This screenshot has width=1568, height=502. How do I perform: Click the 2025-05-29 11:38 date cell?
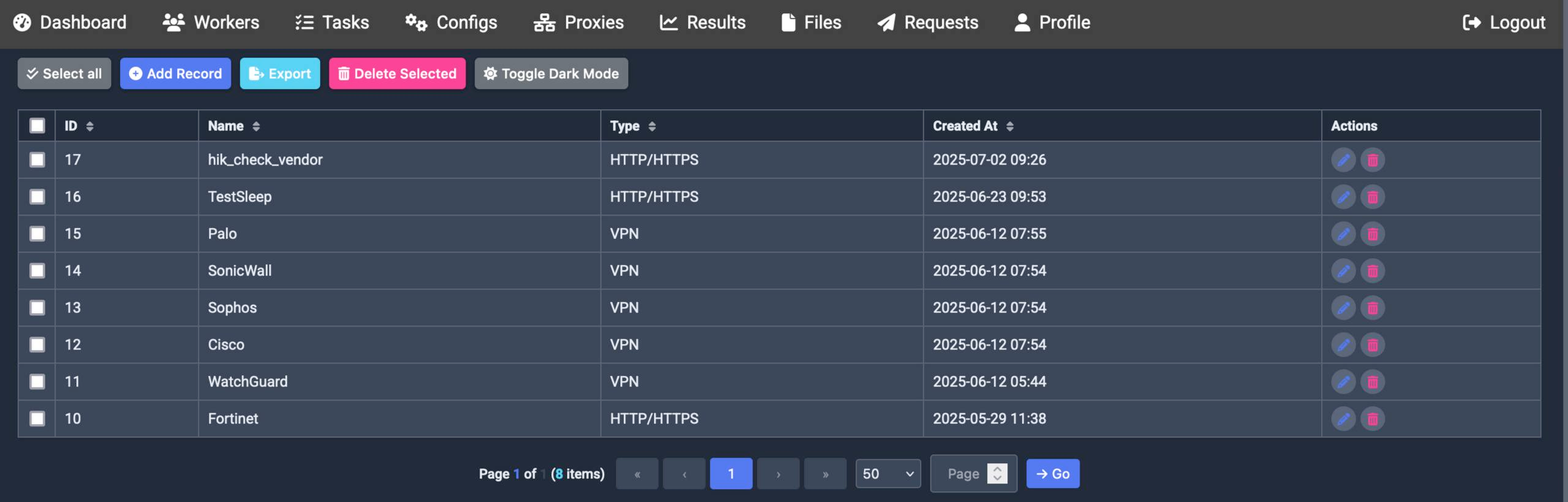pyautogui.click(x=1122, y=419)
